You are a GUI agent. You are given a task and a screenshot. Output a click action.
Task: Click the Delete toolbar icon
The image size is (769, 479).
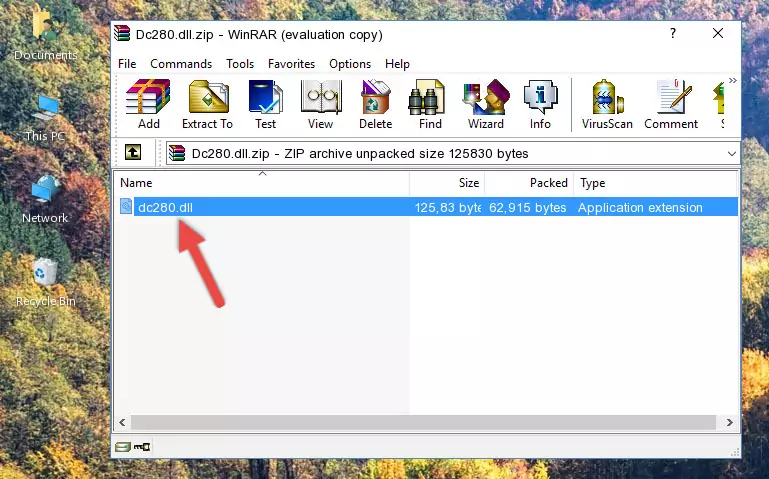pyautogui.click(x=376, y=104)
